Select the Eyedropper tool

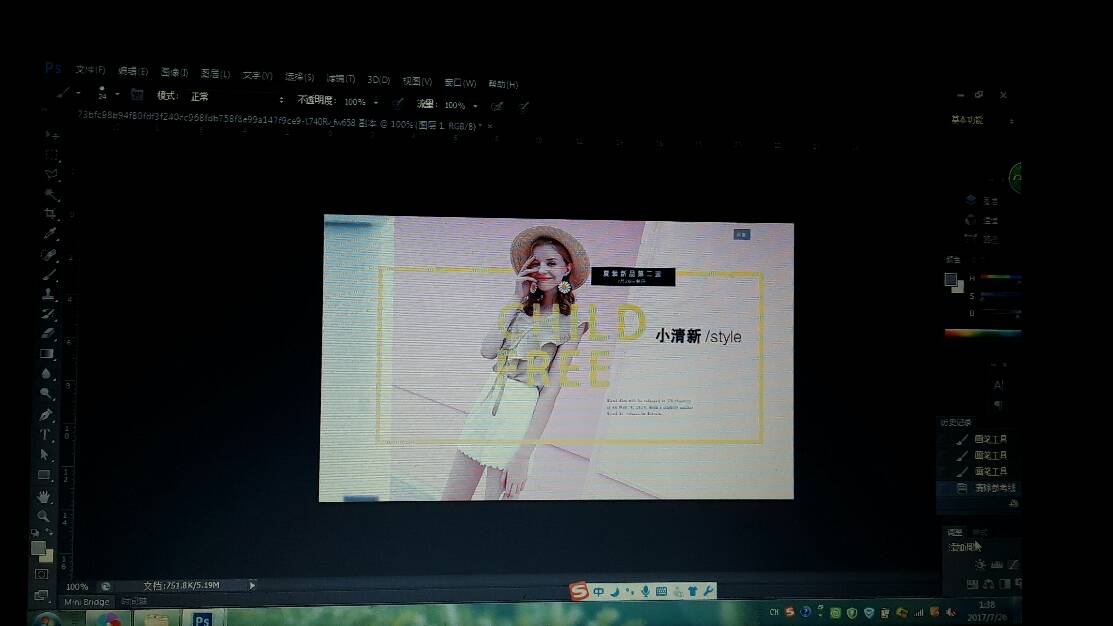tap(50, 234)
